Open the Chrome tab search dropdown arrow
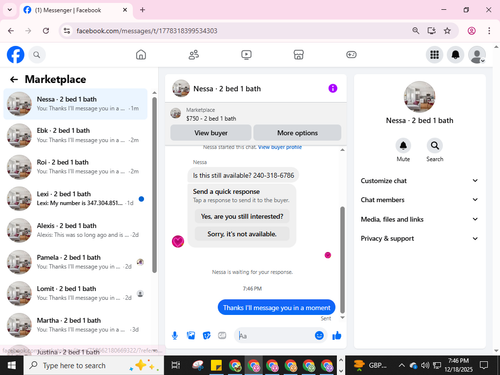 pos(10,10)
